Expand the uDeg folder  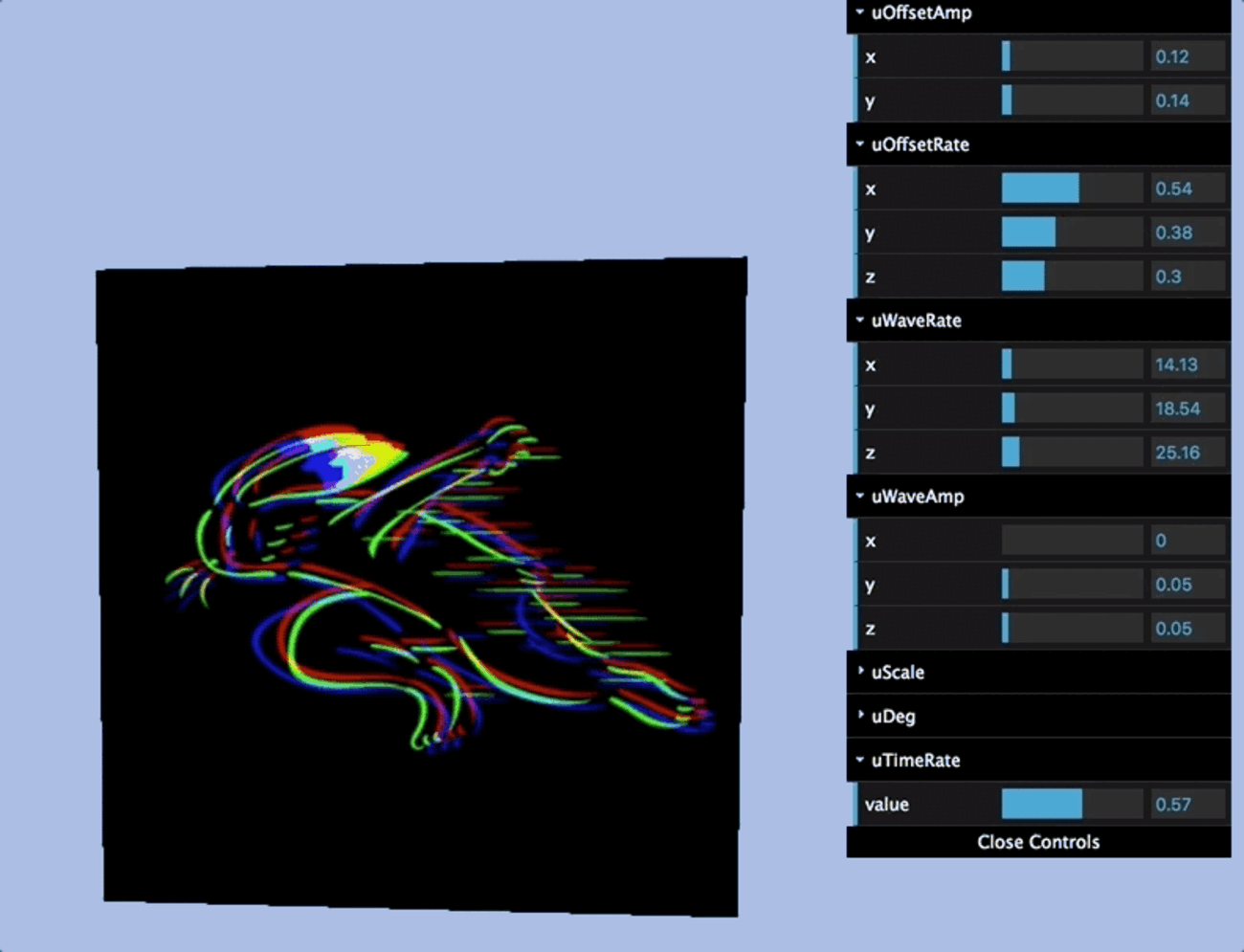point(893,717)
